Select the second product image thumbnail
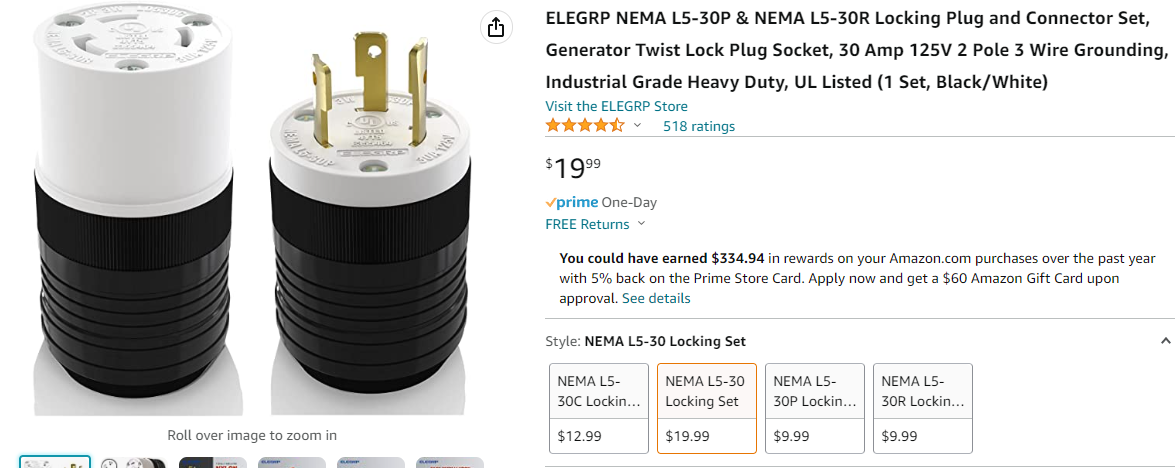The image size is (1175, 468). tap(133, 462)
